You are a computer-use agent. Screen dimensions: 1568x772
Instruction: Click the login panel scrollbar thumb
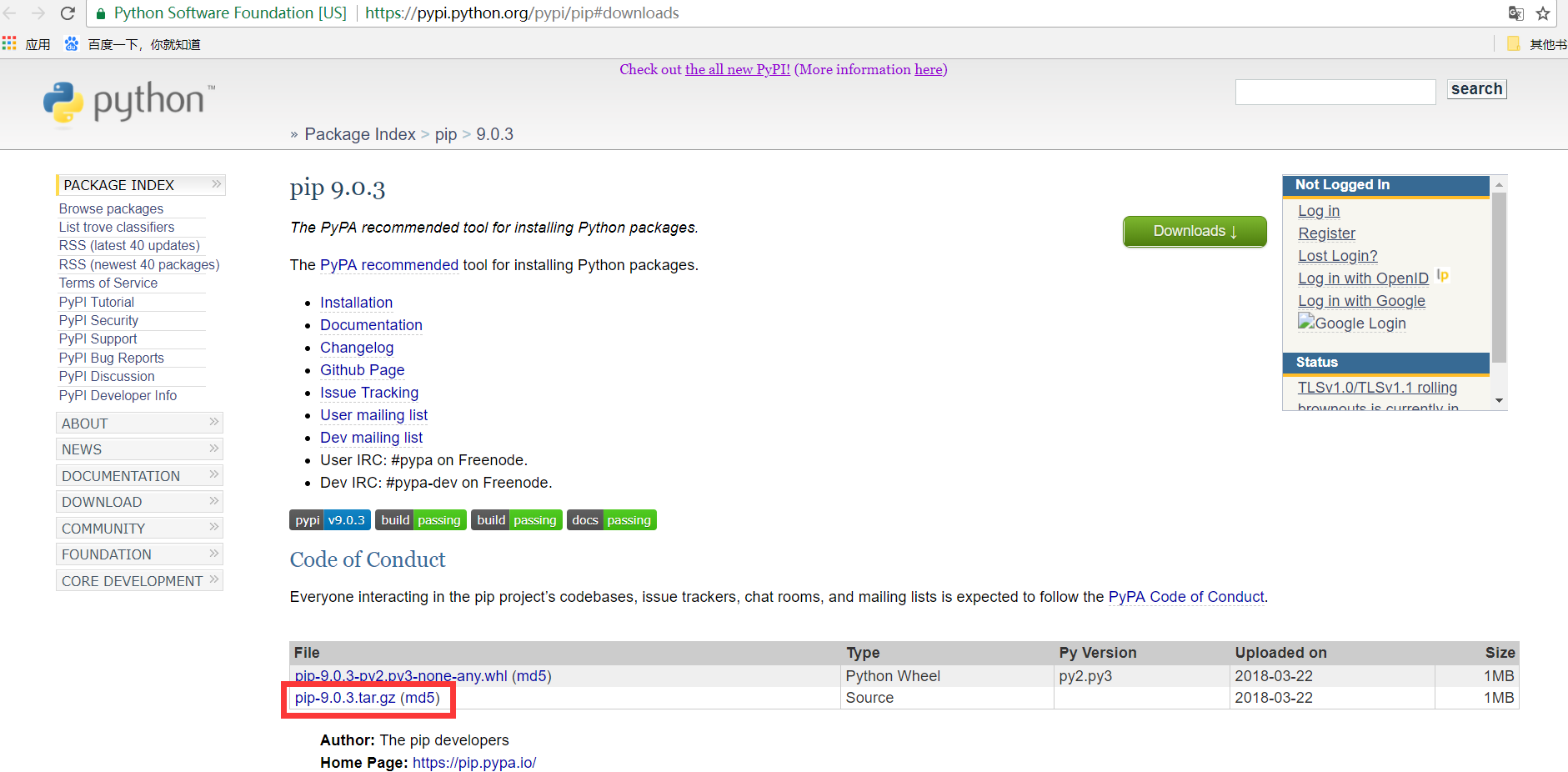pyautogui.click(x=1499, y=278)
